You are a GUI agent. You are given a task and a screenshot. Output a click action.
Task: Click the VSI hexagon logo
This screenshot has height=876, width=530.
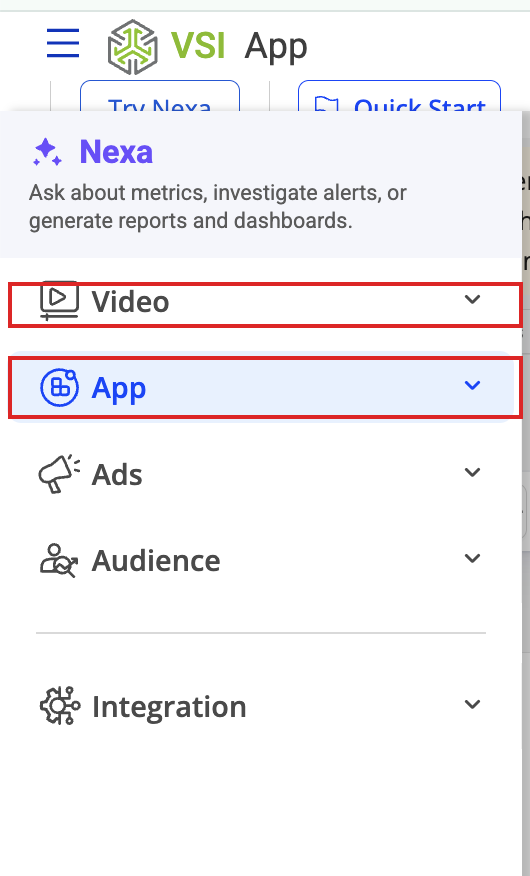(x=132, y=47)
